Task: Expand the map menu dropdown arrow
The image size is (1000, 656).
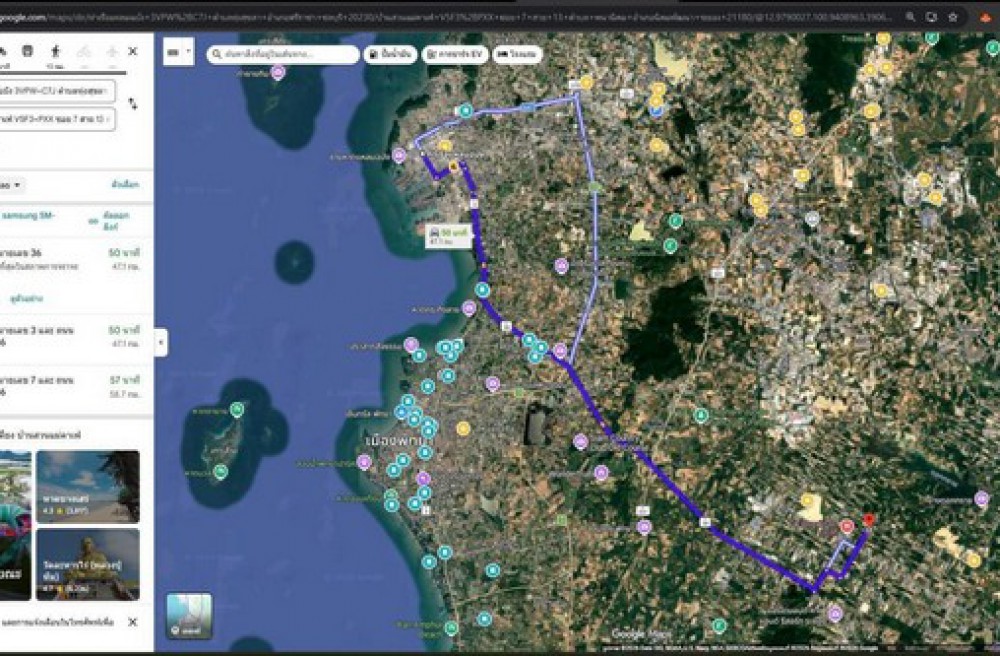Action: pos(178,52)
